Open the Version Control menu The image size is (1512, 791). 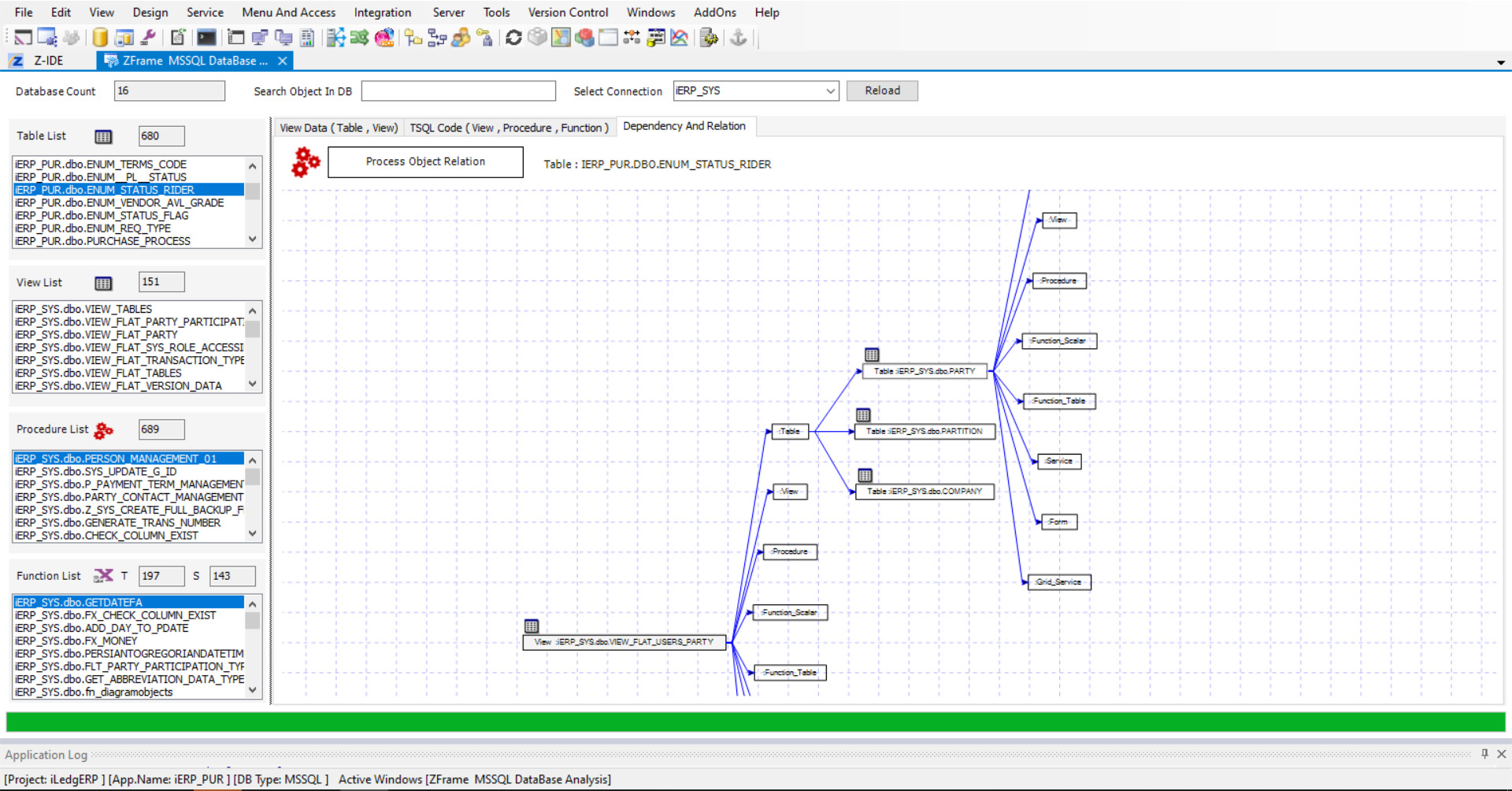pos(568,12)
